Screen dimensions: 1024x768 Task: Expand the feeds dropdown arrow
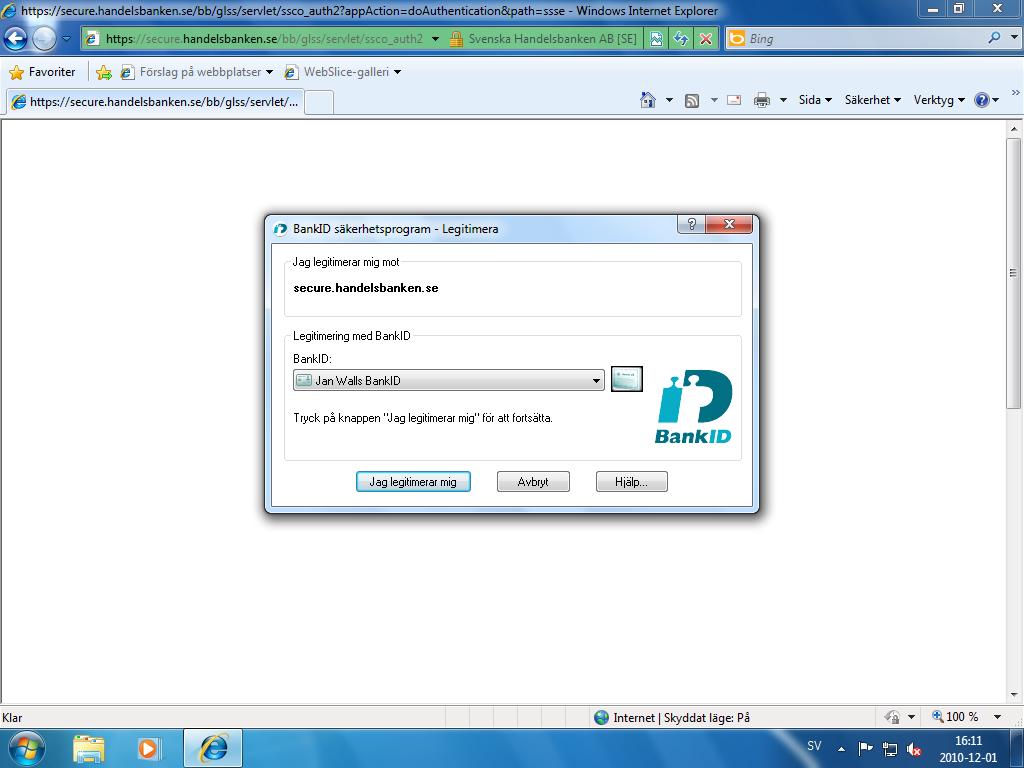point(714,100)
